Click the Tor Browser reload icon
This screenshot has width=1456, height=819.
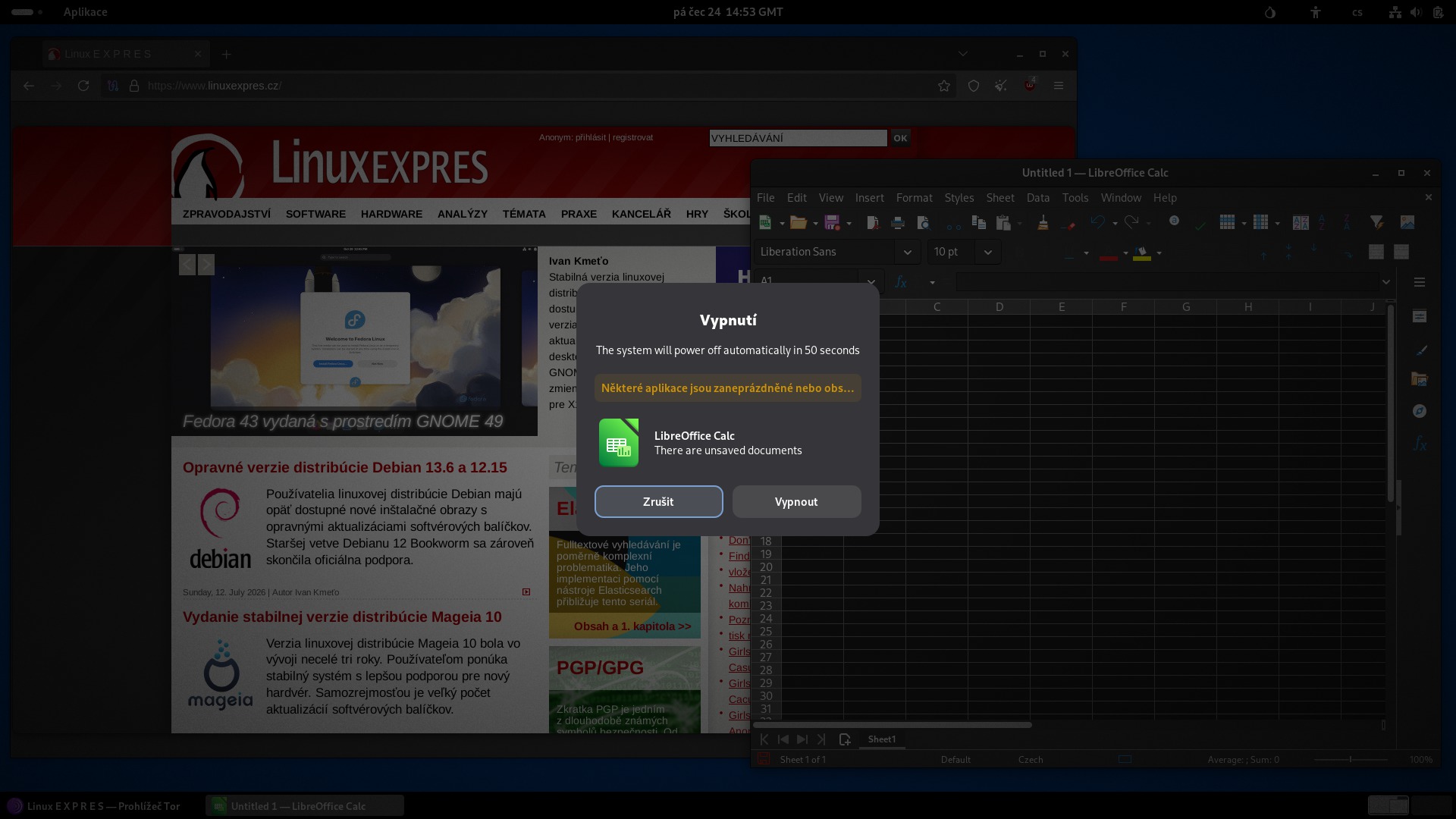click(83, 86)
